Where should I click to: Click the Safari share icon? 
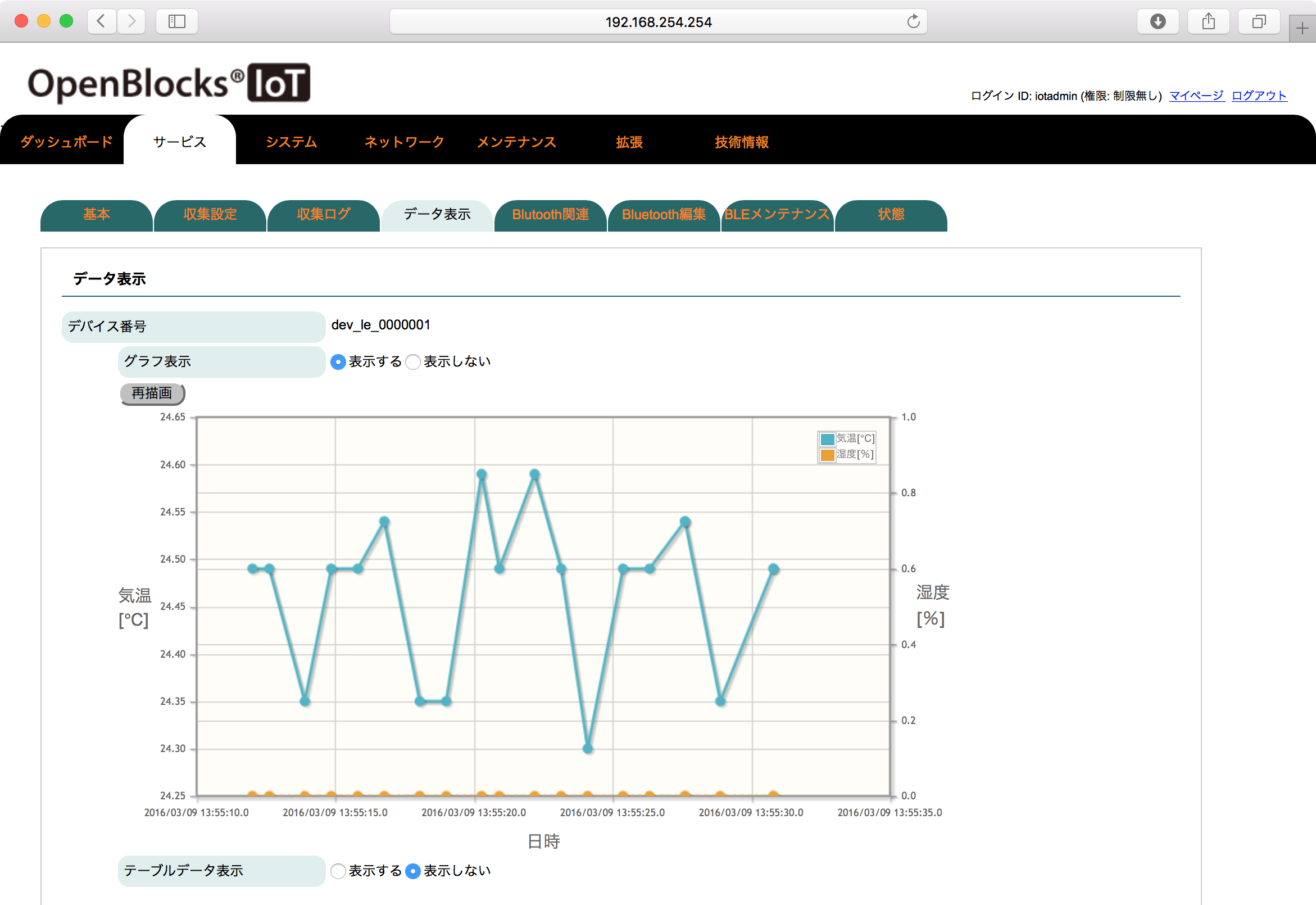1208,21
